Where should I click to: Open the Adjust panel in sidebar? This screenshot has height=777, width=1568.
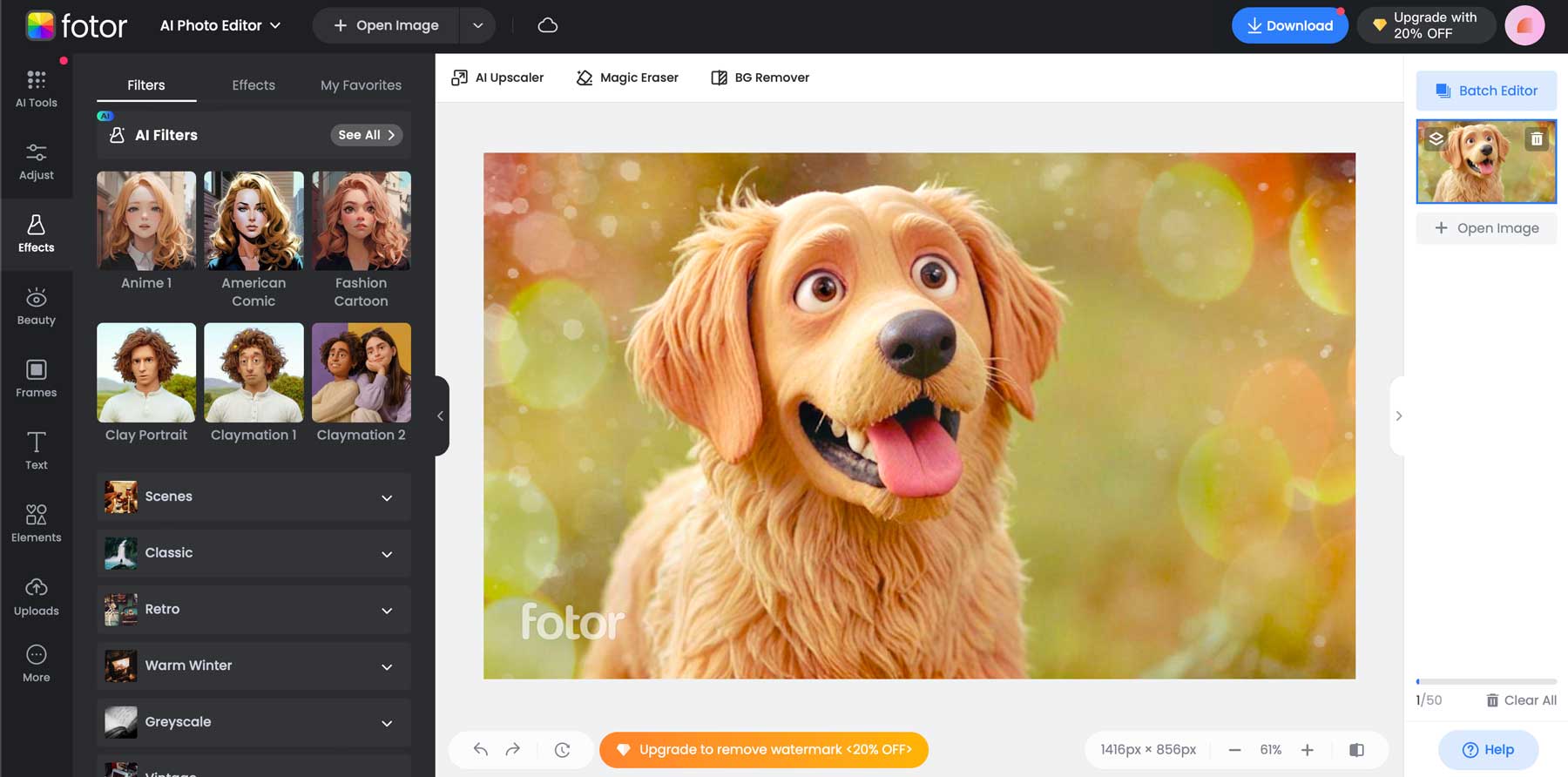36,162
